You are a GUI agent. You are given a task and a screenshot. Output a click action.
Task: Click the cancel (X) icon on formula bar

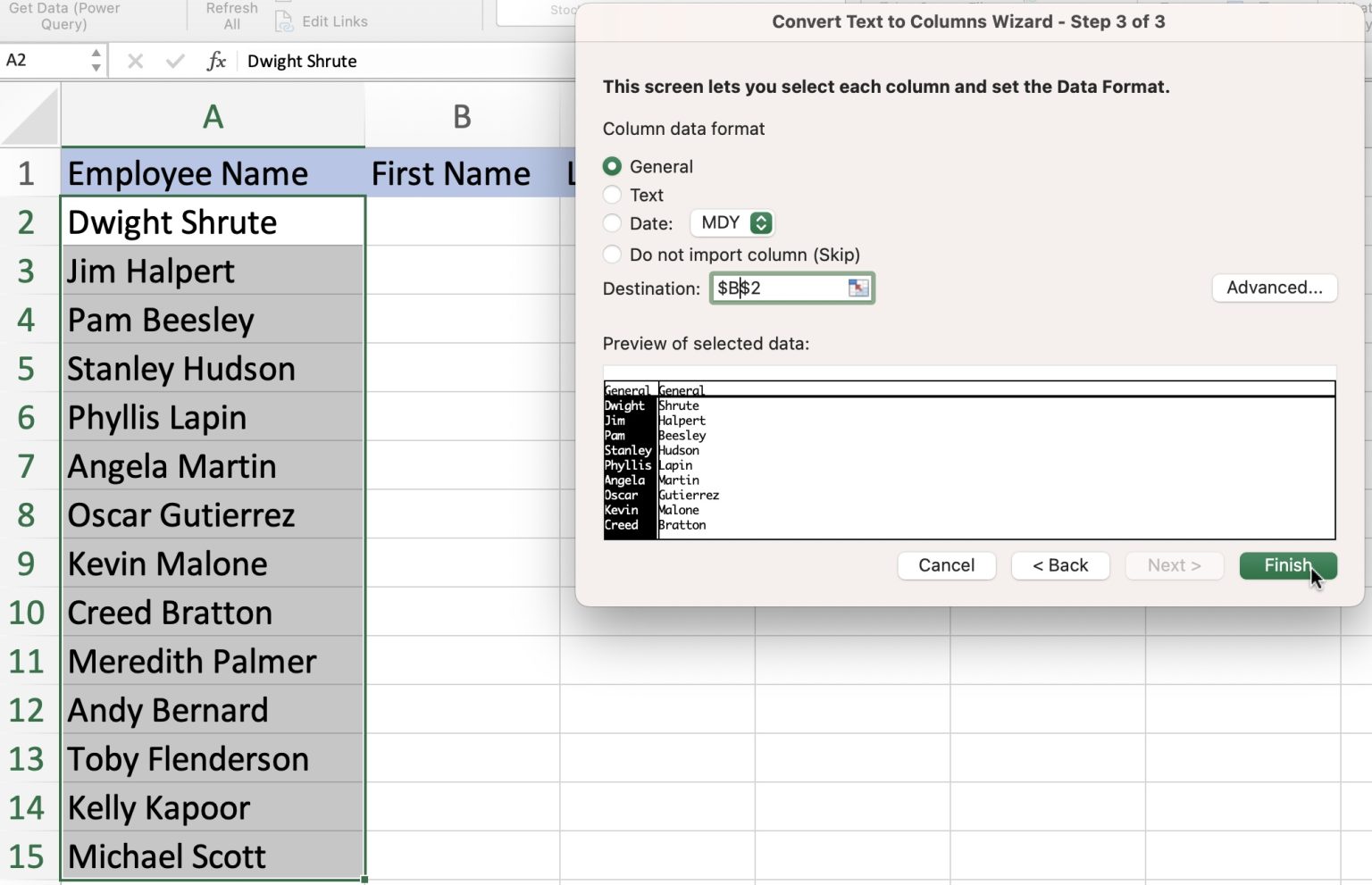(x=135, y=61)
